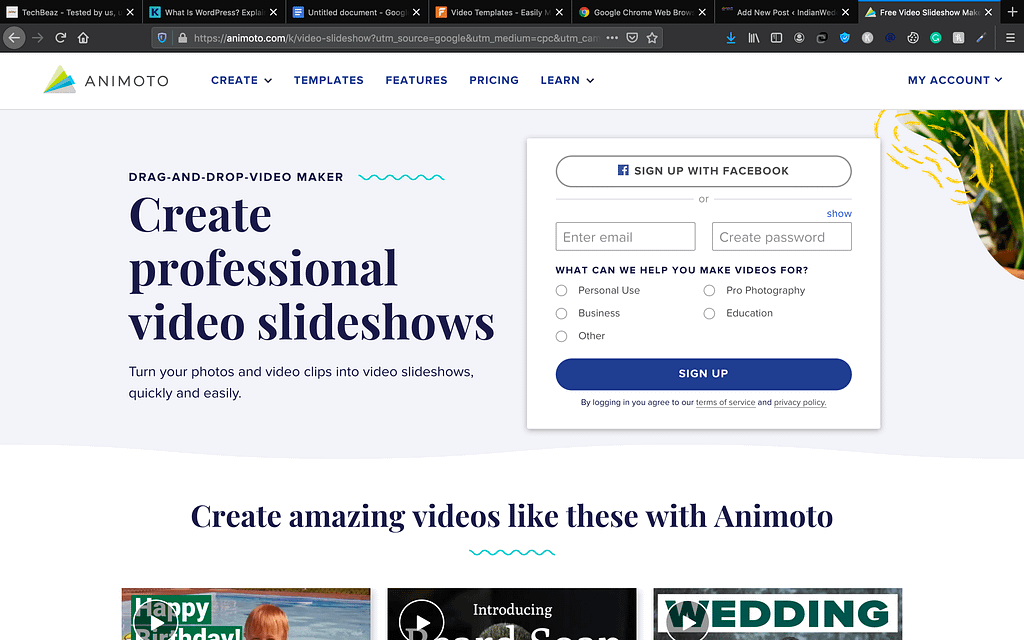
Task: Focus the Create password field
Action: 782,236
